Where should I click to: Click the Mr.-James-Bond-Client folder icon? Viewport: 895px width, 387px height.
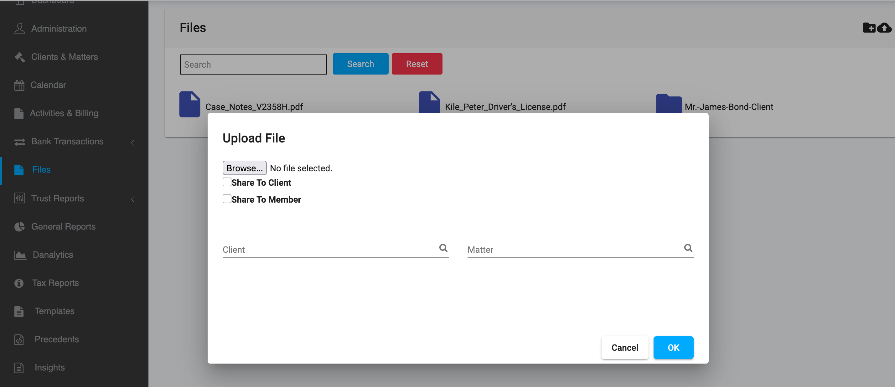pyautogui.click(x=668, y=103)
